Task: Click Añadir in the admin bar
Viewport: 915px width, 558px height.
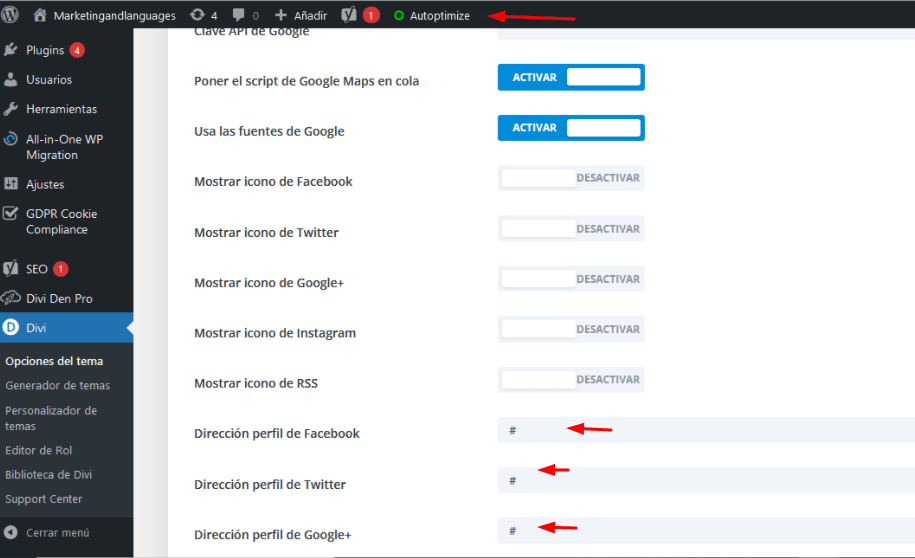Action: 310,16
